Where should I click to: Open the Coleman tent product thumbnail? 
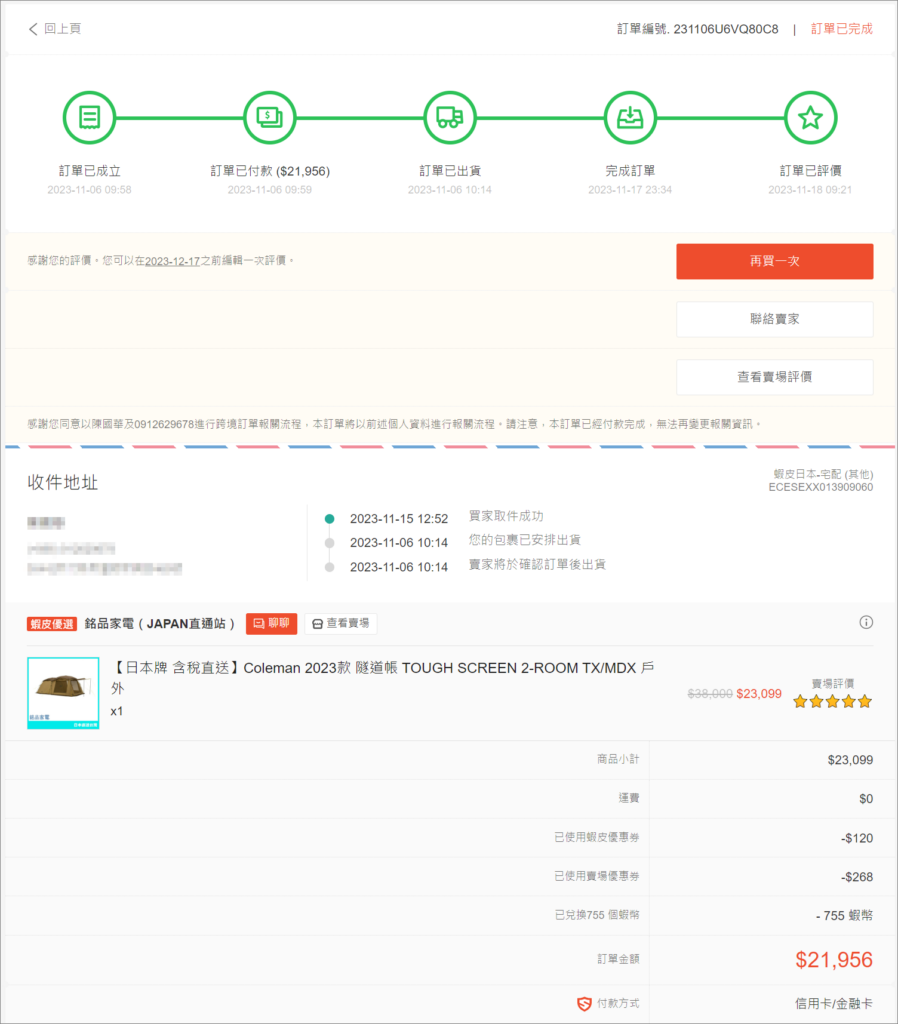pyautogui.click(x=63, y=692)
